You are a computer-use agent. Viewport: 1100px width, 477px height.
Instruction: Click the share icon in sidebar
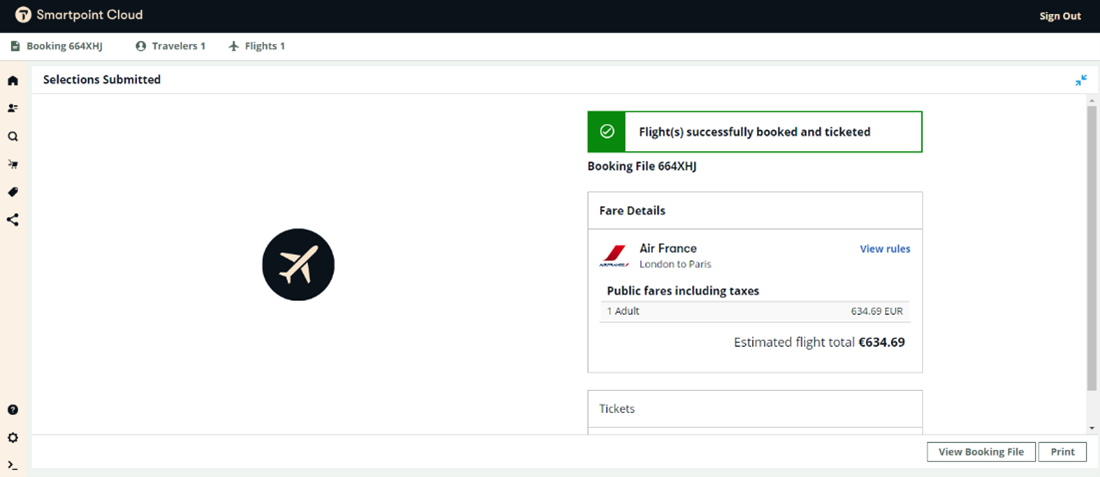(x=13, y=220)
